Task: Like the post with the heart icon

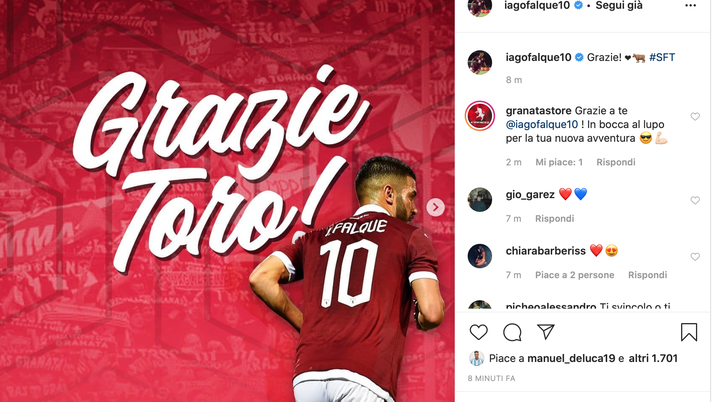Action: pos(479,332)
